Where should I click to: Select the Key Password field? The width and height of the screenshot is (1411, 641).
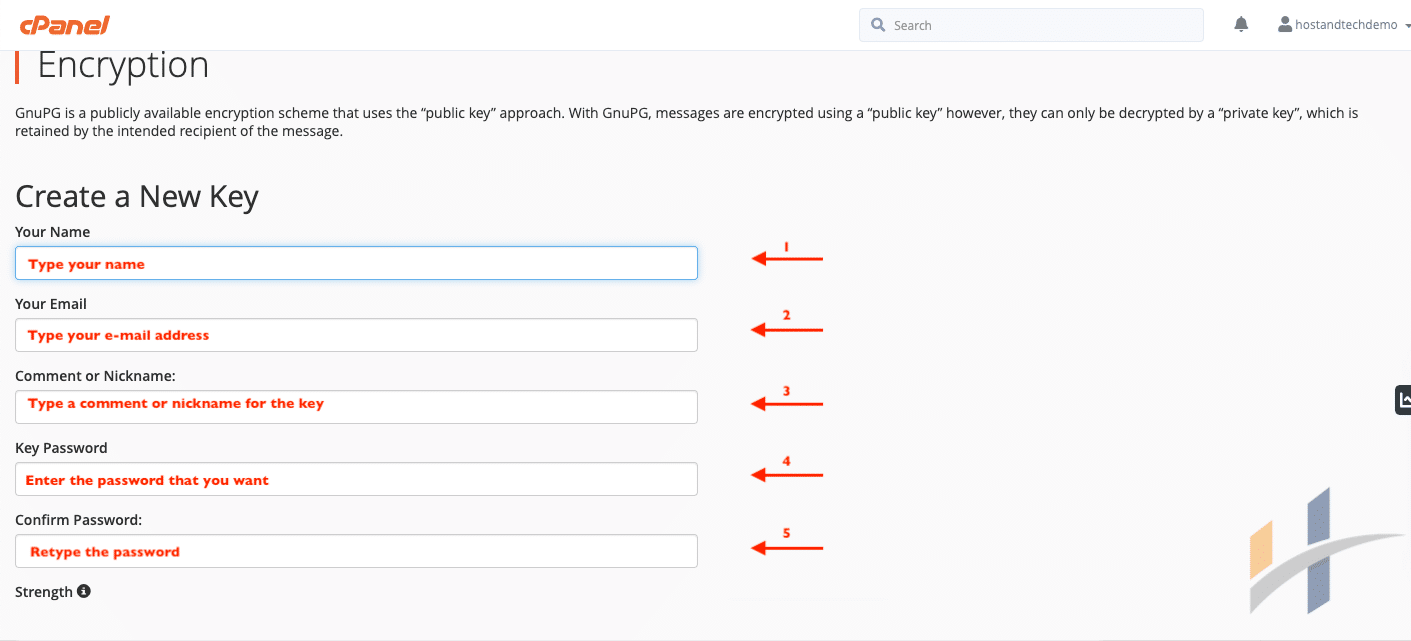356,479
